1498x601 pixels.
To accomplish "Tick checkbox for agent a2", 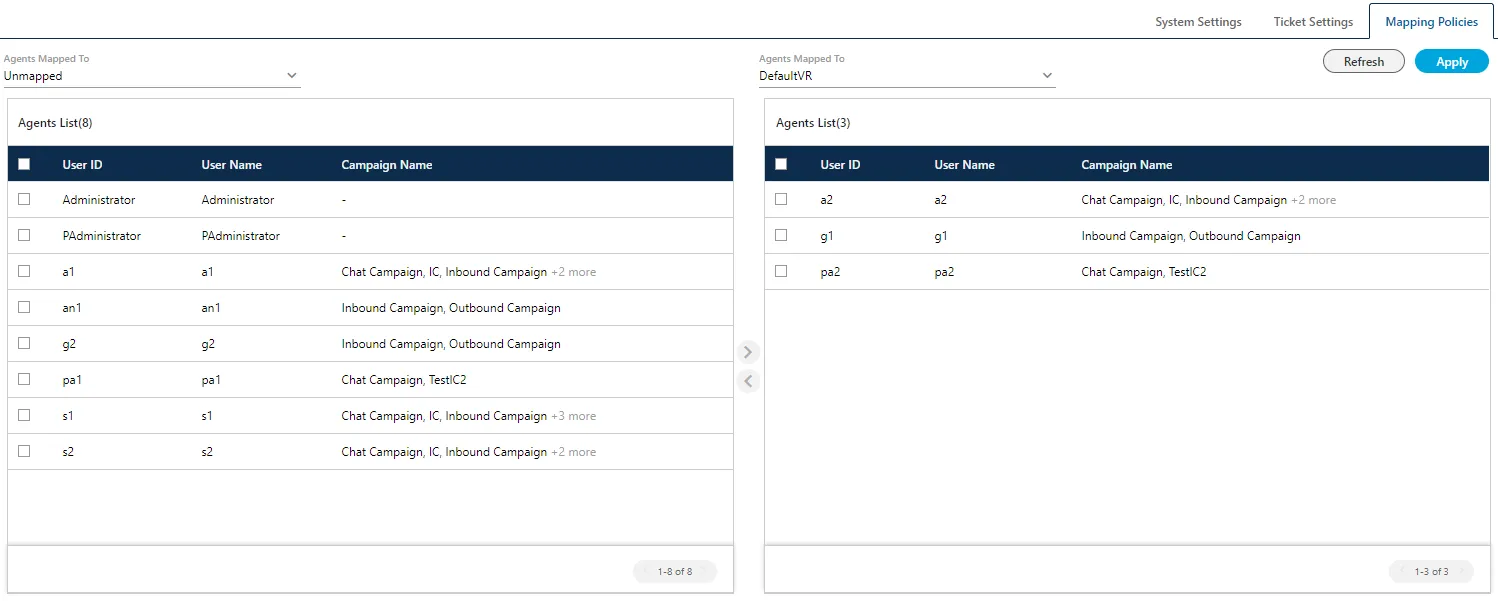I will tap(781, 199).
